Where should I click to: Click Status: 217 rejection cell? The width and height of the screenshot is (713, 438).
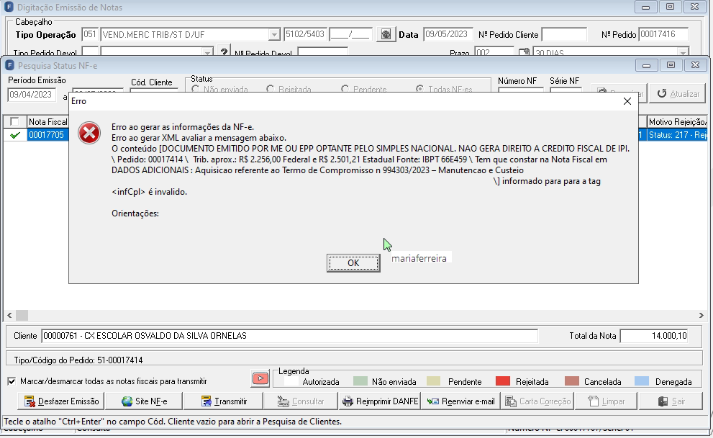point(677,135)
